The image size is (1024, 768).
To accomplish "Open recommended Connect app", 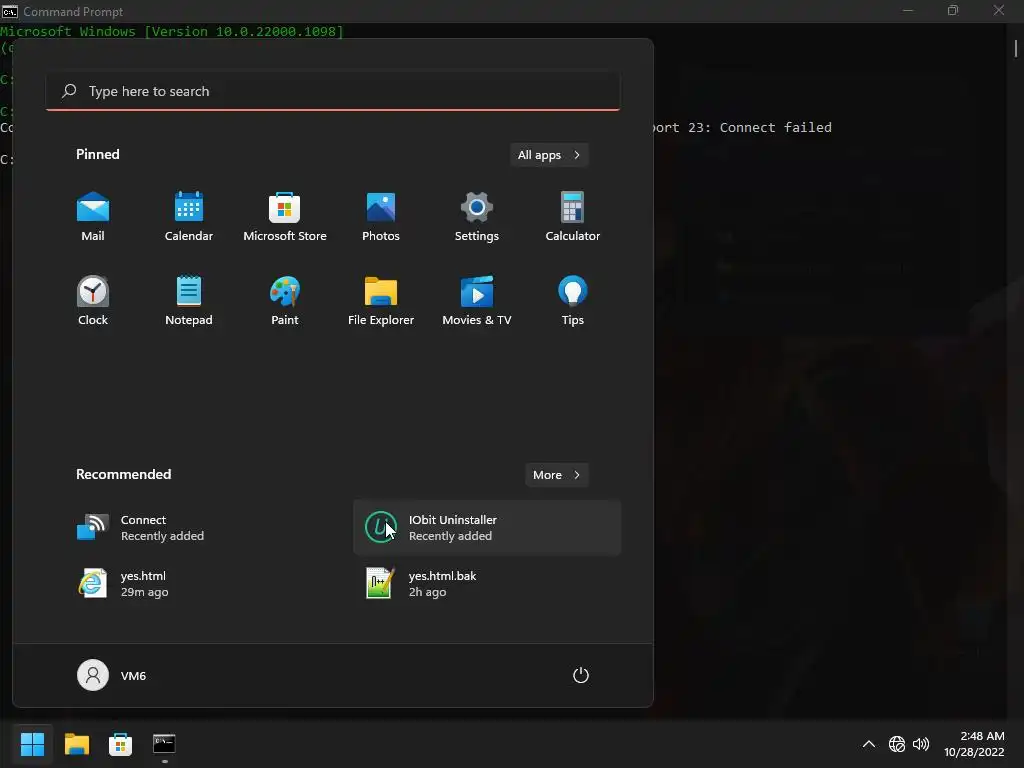I will click(x=199, y=528).
